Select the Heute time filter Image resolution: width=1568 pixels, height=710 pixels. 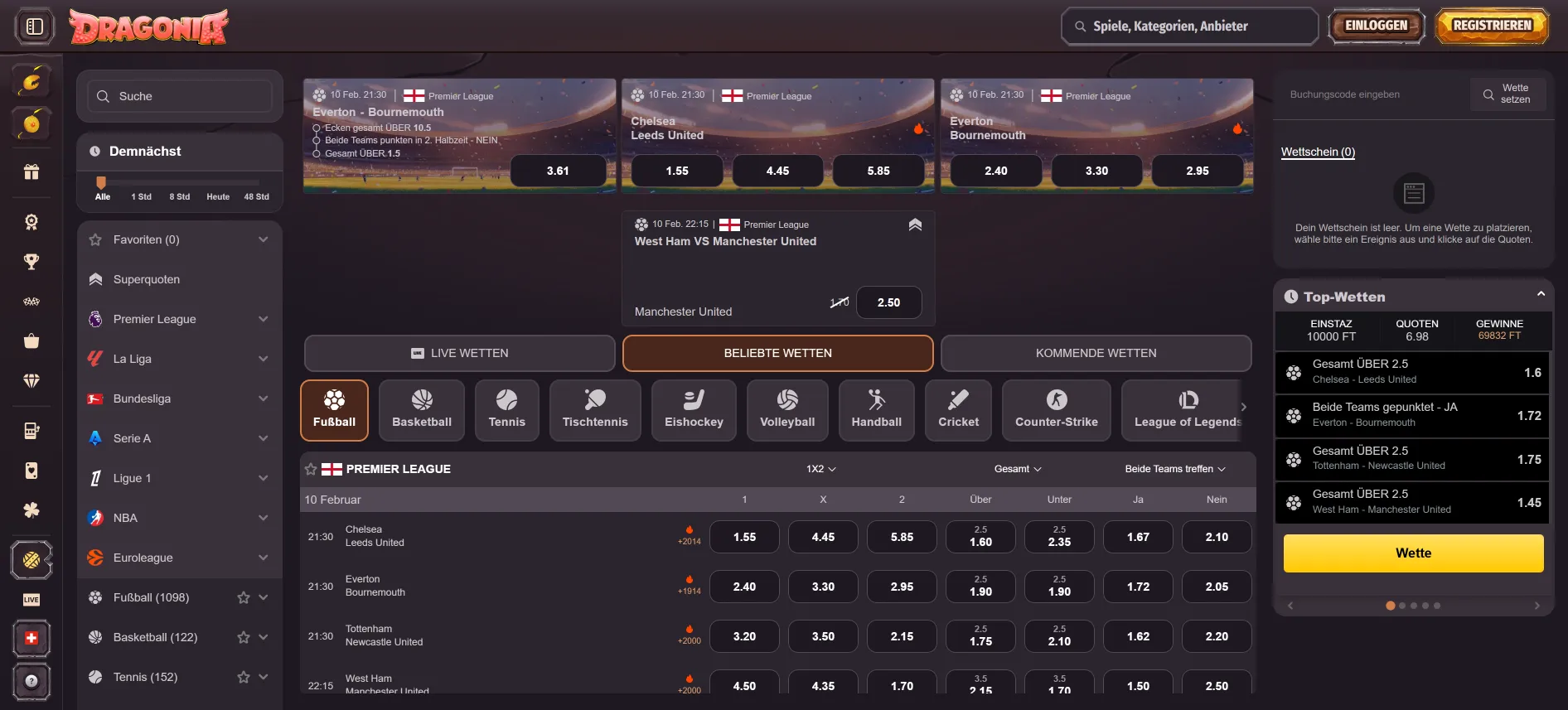pyautogui.click(x=218, y=196)
